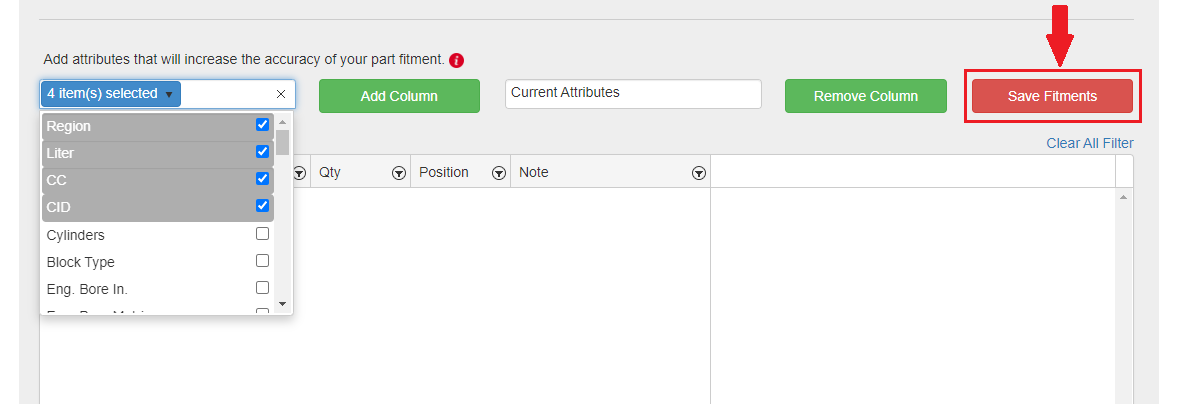The image size is (1180, 404).
Task: Click the red info icon beside fitment text
Action: [457, 61]
